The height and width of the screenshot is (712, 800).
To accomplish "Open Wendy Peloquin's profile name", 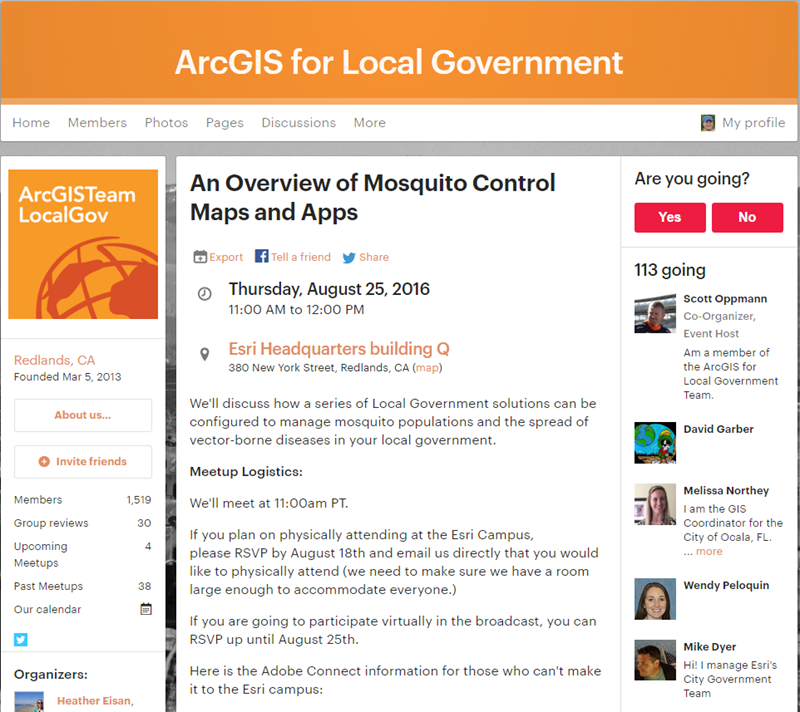I will click(x=726, y=585).
